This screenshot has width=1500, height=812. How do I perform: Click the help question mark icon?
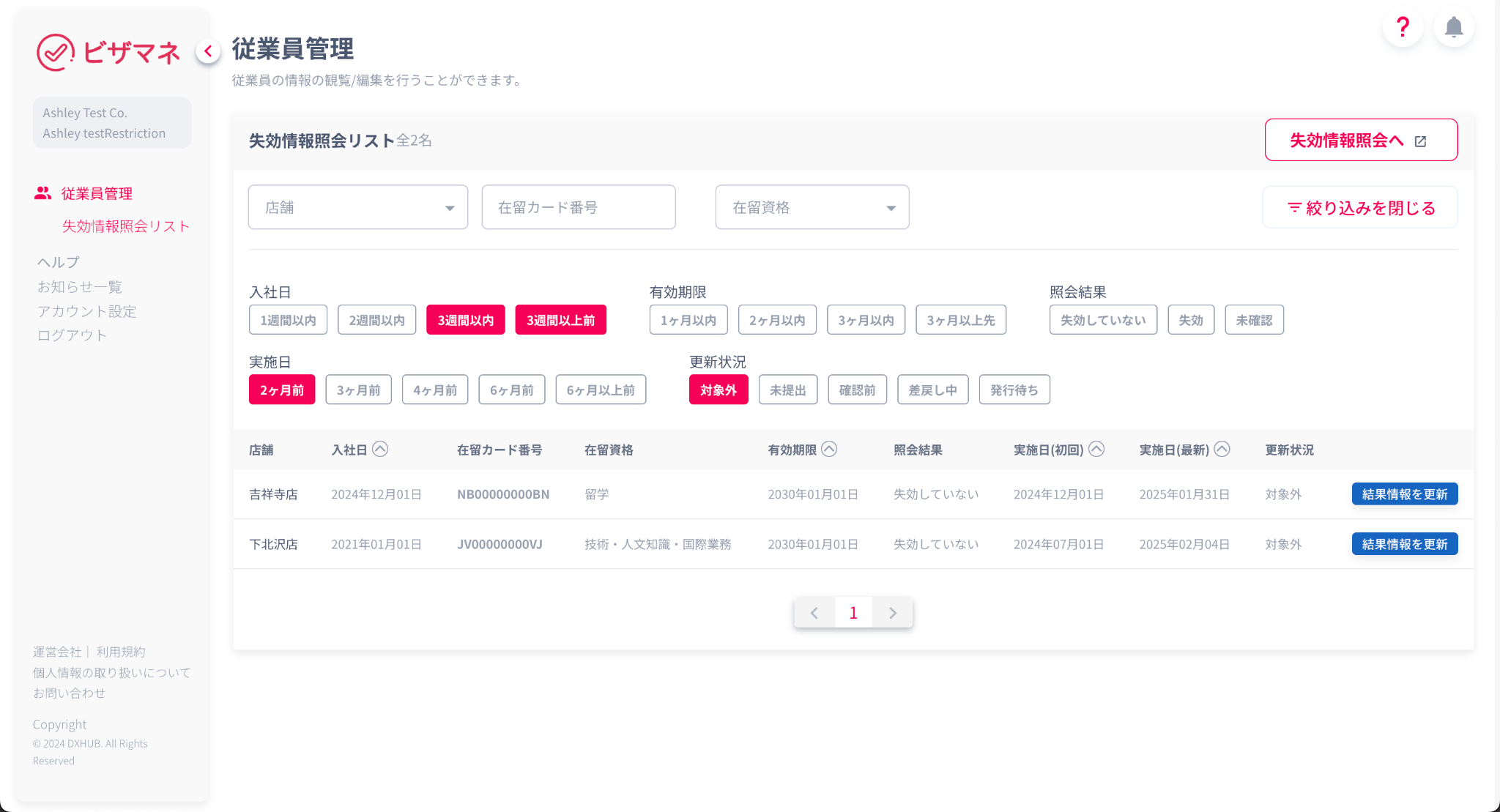click(x=1402, y=28)
